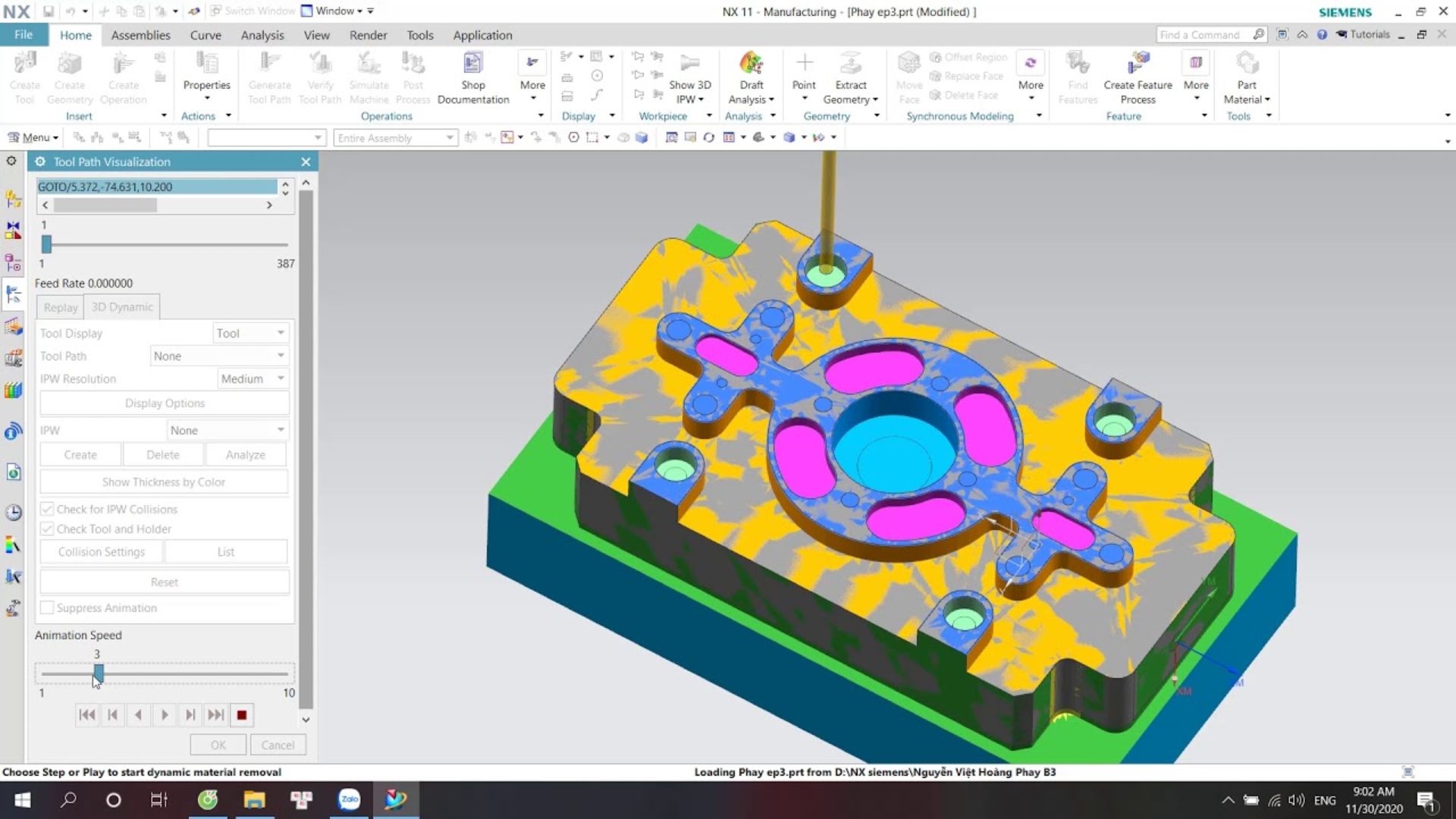This screenshot has height=819, width=1456.
Task: Select the Replay tab
Action: pos(60,307)
